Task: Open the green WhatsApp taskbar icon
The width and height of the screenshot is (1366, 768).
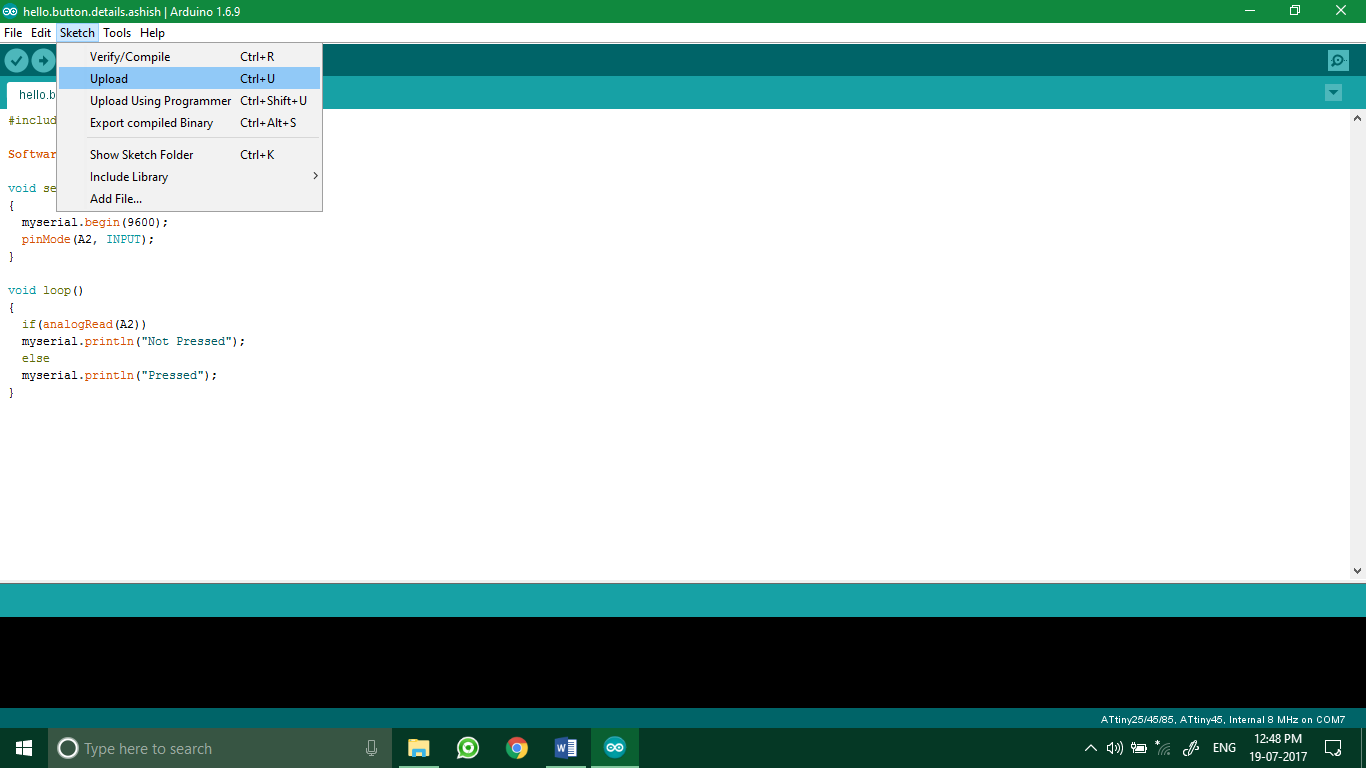Action: click(468, 748)
